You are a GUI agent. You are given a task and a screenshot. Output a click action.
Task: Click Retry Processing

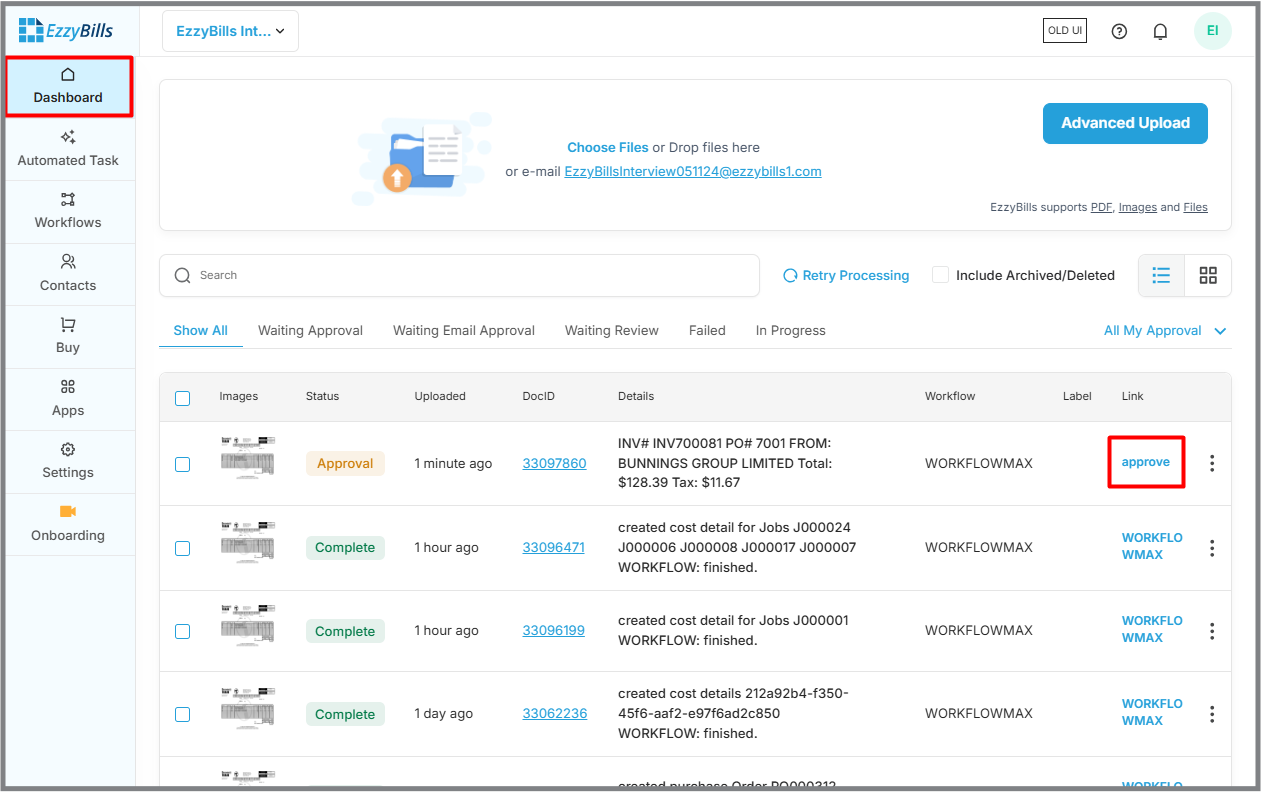pyautogui.click(x=846, y=275)
